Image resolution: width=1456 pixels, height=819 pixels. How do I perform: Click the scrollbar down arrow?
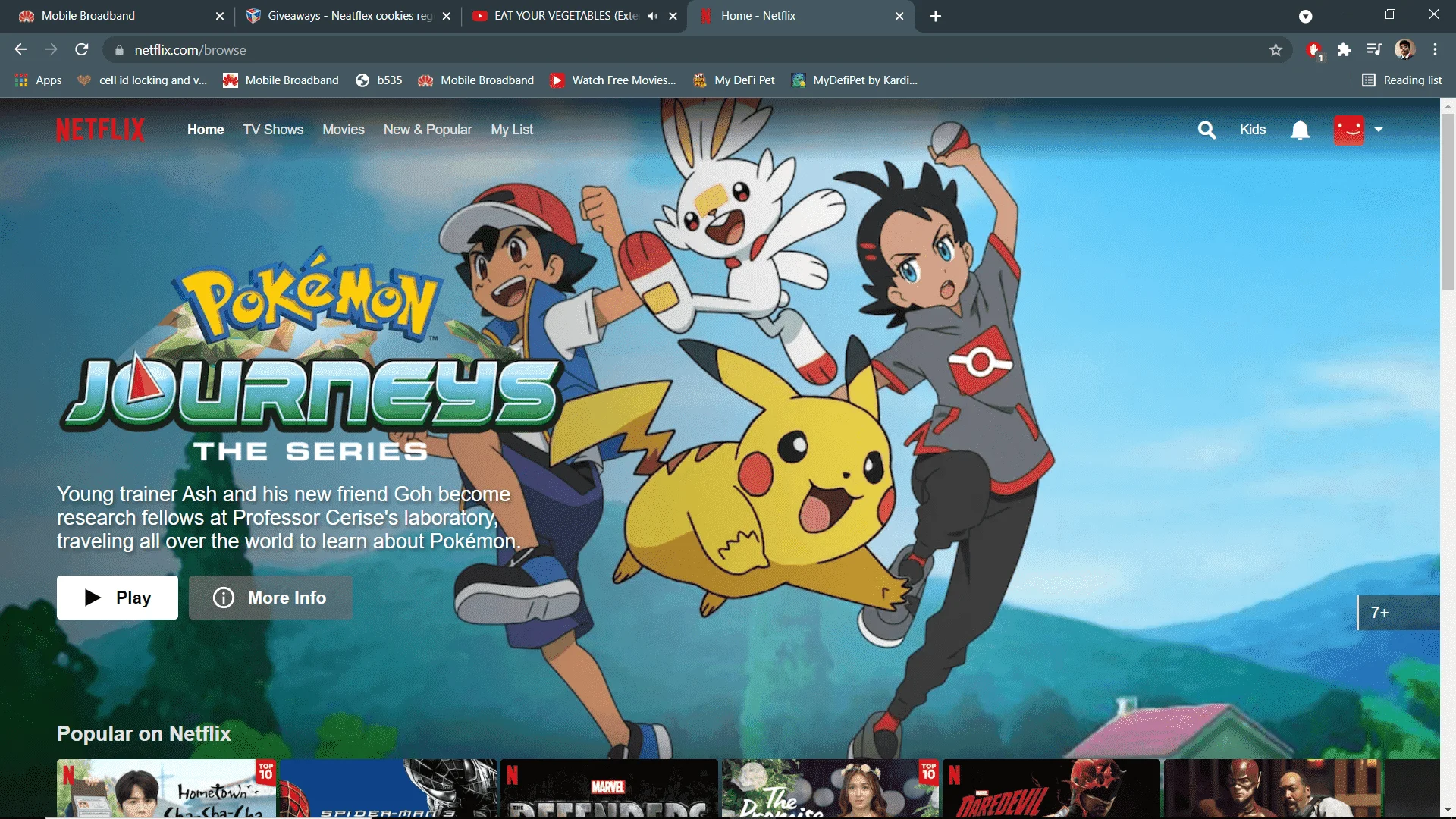click(1448, 810)
